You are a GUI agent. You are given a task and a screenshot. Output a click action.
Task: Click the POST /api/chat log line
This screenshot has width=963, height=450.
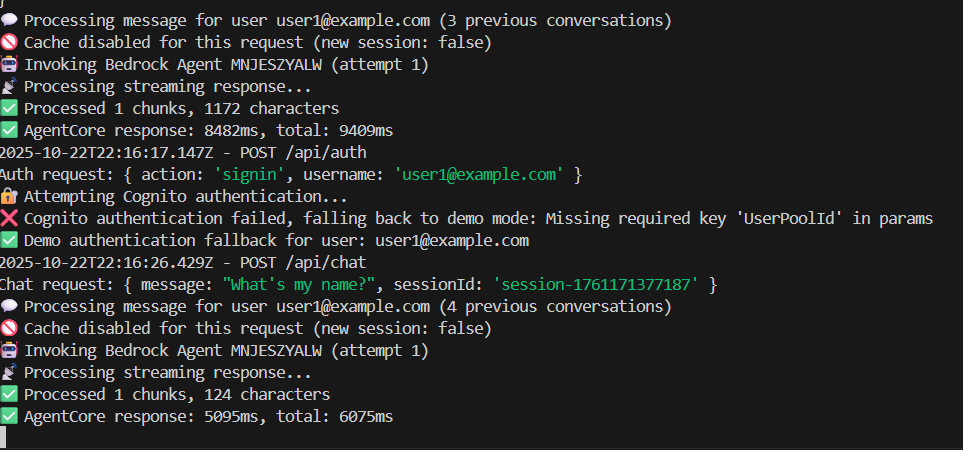tap(183, 263)
